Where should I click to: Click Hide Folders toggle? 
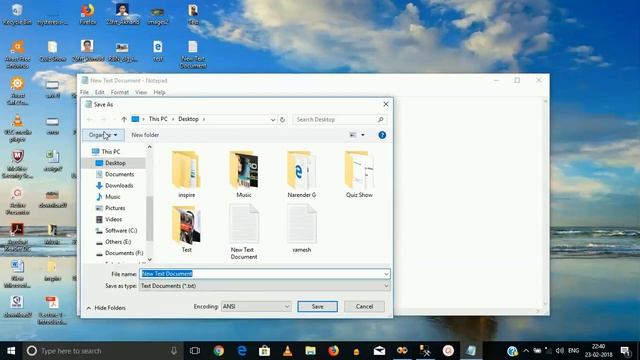click(106, 308)
